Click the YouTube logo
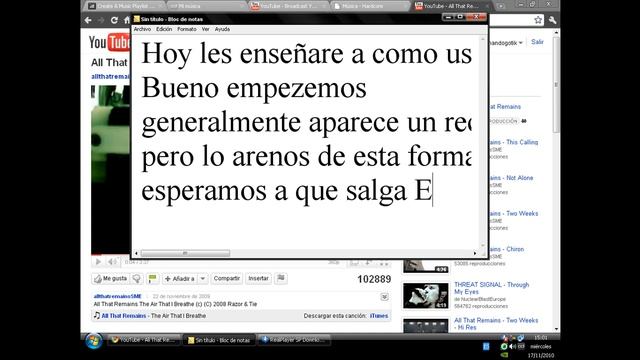Screen dimensions: 640x360 pyautogui.click(x=109, y=42)
